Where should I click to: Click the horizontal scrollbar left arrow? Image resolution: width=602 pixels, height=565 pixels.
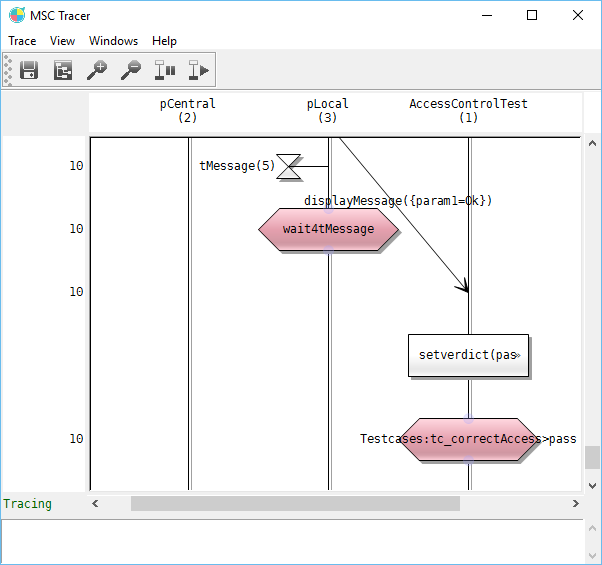coord(96,504)
